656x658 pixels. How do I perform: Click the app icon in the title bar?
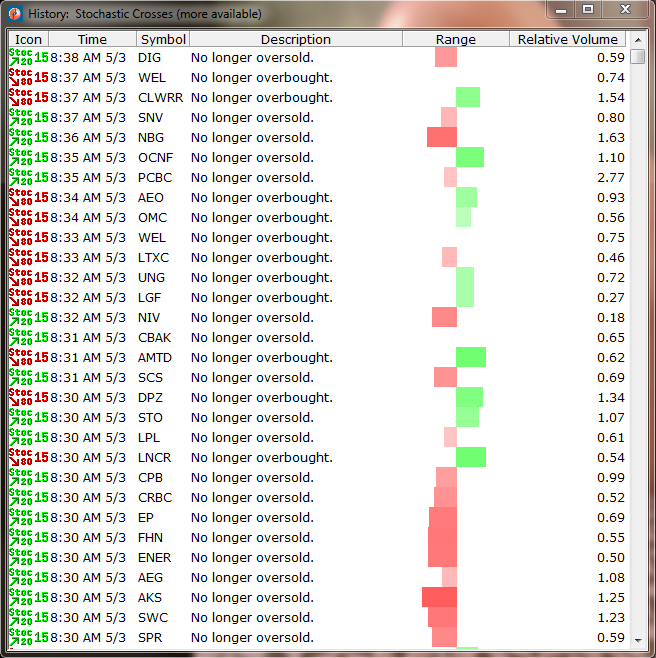click(x=15, y=14)
